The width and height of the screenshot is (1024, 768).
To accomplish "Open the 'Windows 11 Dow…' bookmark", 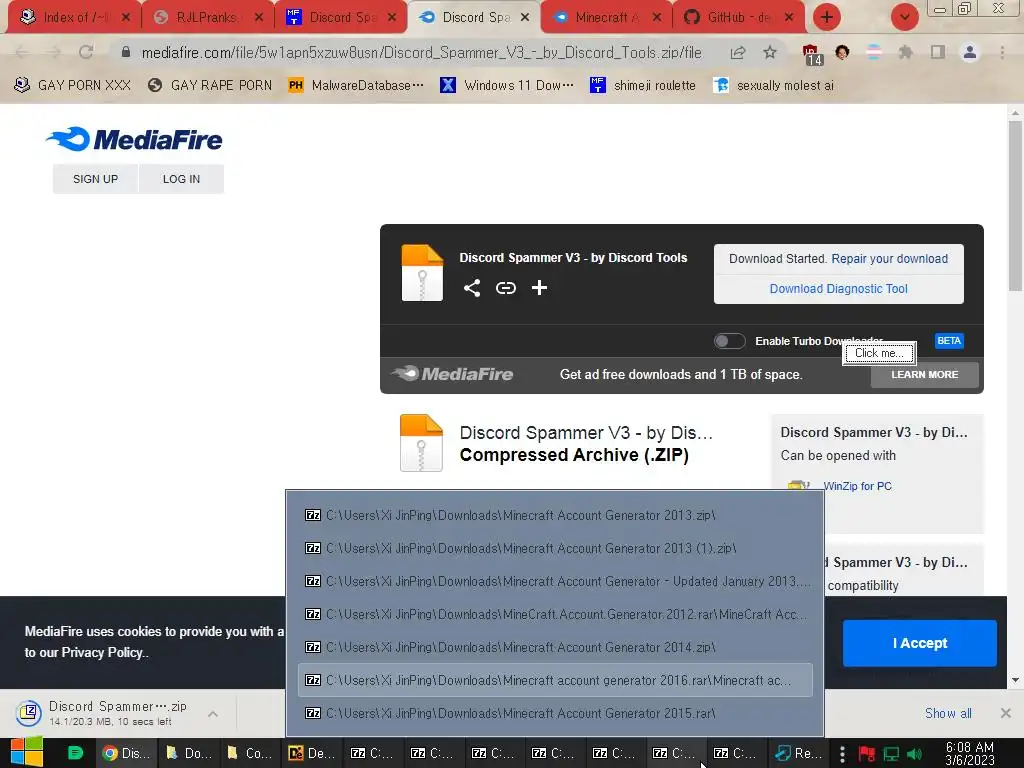I will click(507, 85).
